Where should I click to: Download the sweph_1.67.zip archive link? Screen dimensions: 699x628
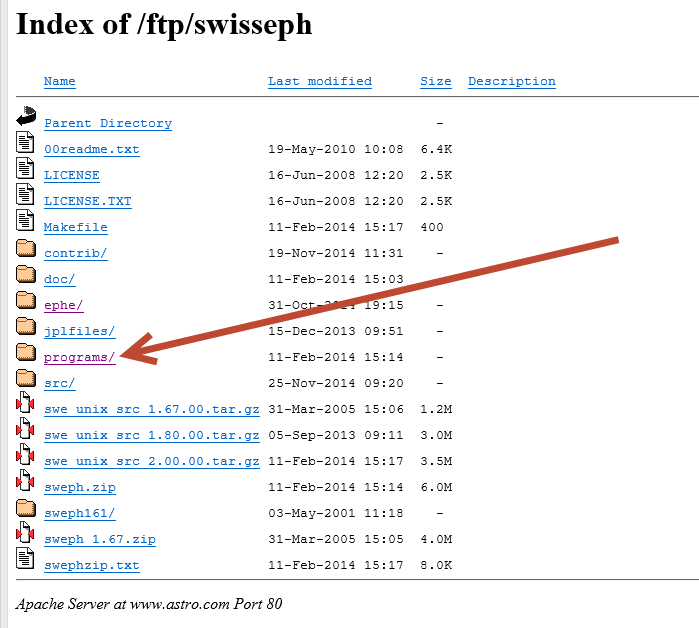tap(99, 540)
